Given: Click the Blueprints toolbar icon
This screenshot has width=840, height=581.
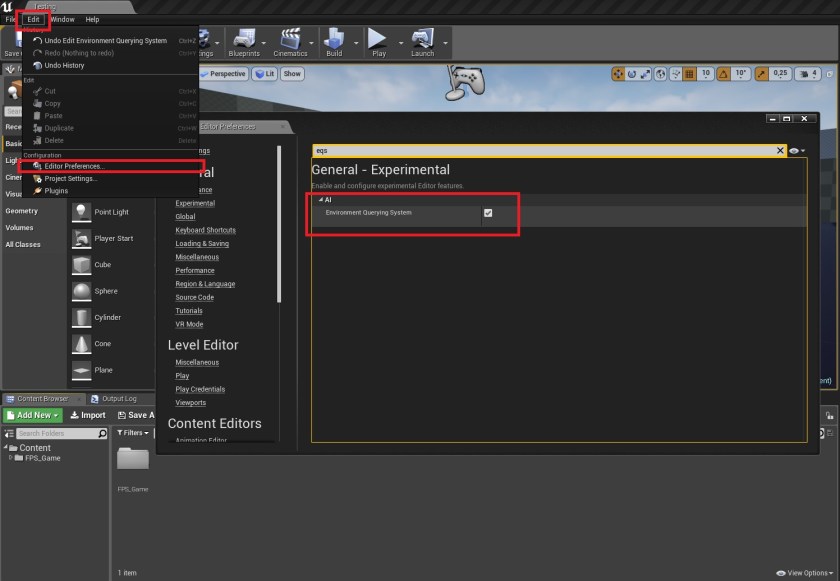Looking at the screenshot, I should pos(244,38).
